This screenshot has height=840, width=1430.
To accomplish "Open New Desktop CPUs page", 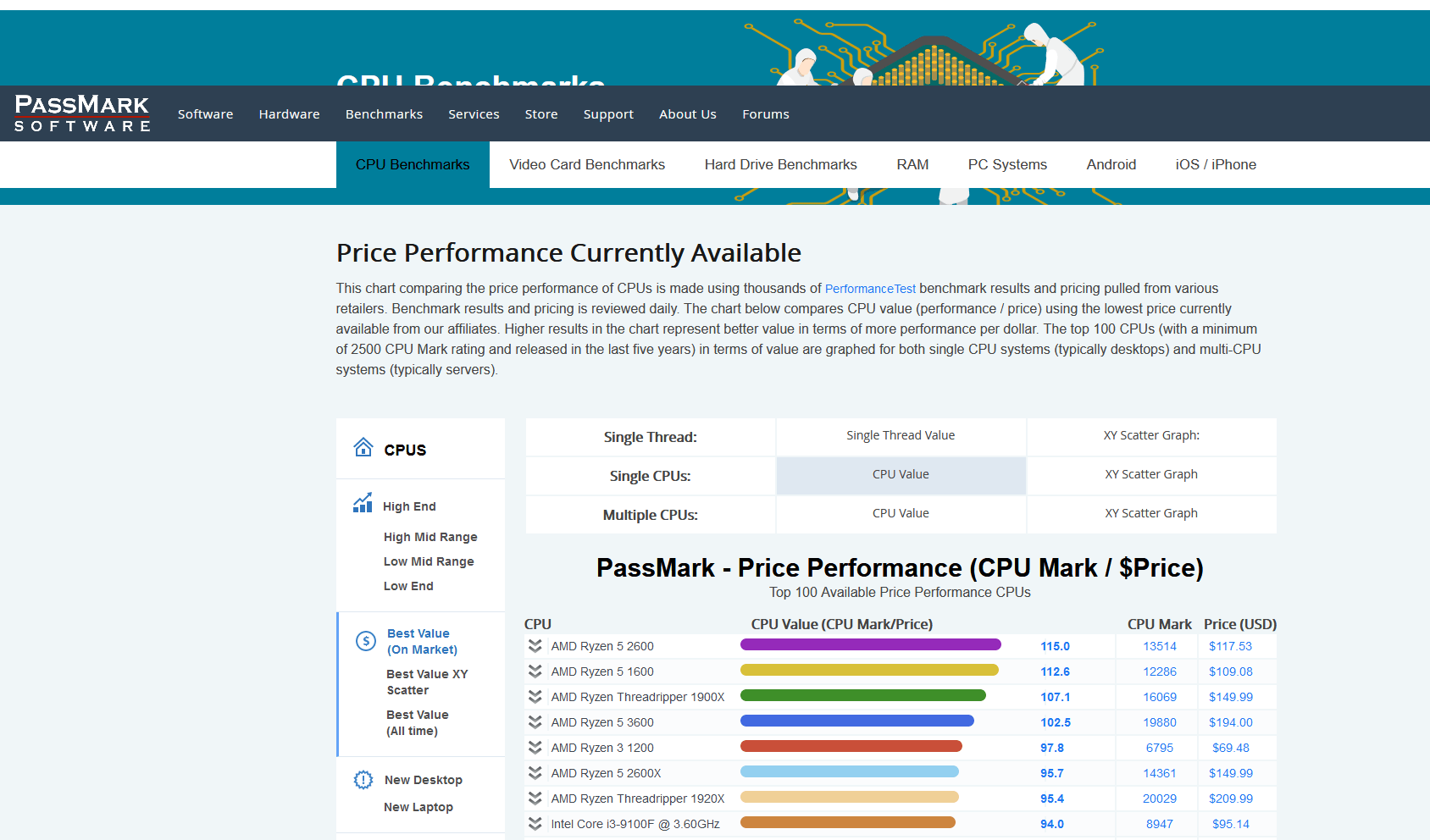I will tap(424, 780).
